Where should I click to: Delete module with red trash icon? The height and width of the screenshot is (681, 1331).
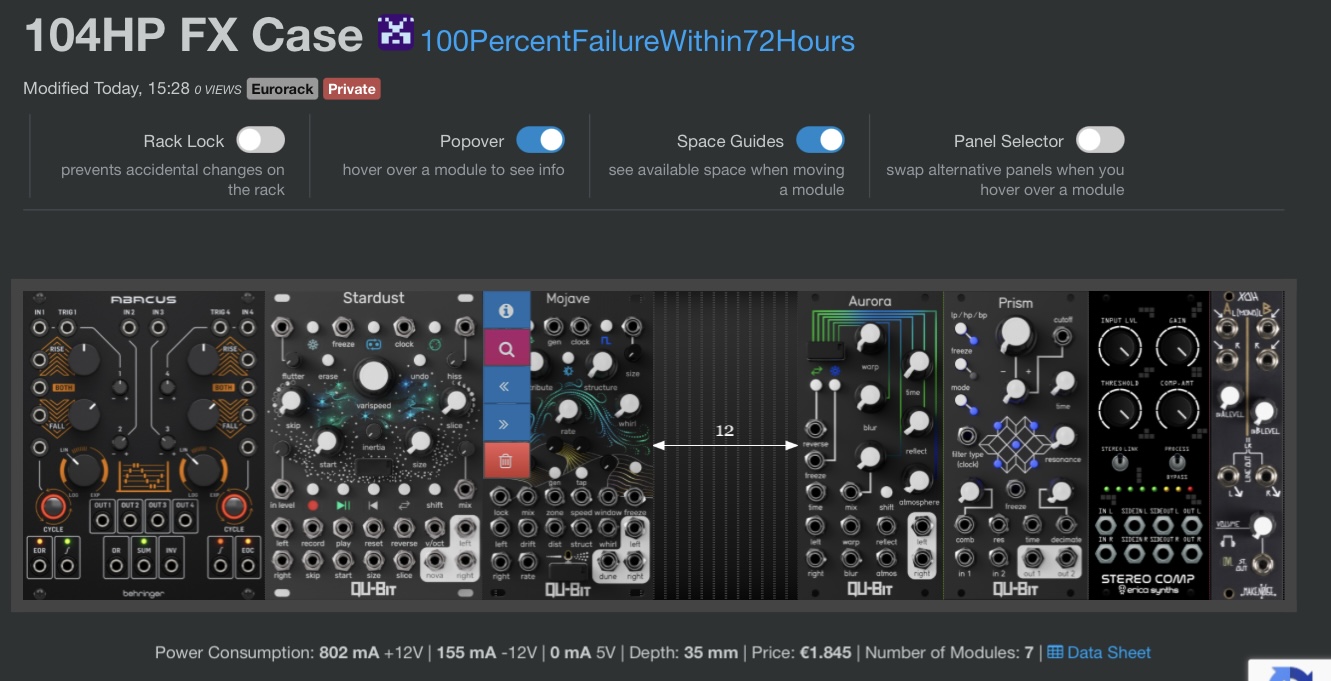[506, 460]
